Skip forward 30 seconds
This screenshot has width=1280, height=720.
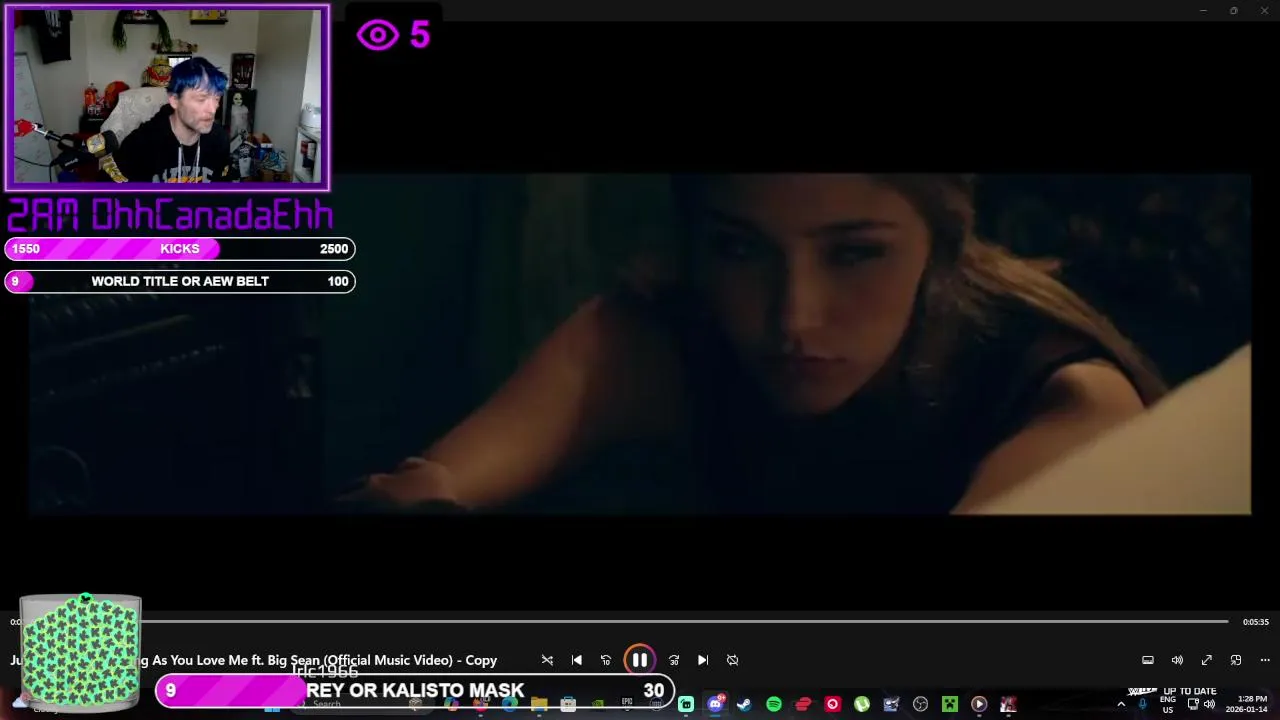coord(674,660)
